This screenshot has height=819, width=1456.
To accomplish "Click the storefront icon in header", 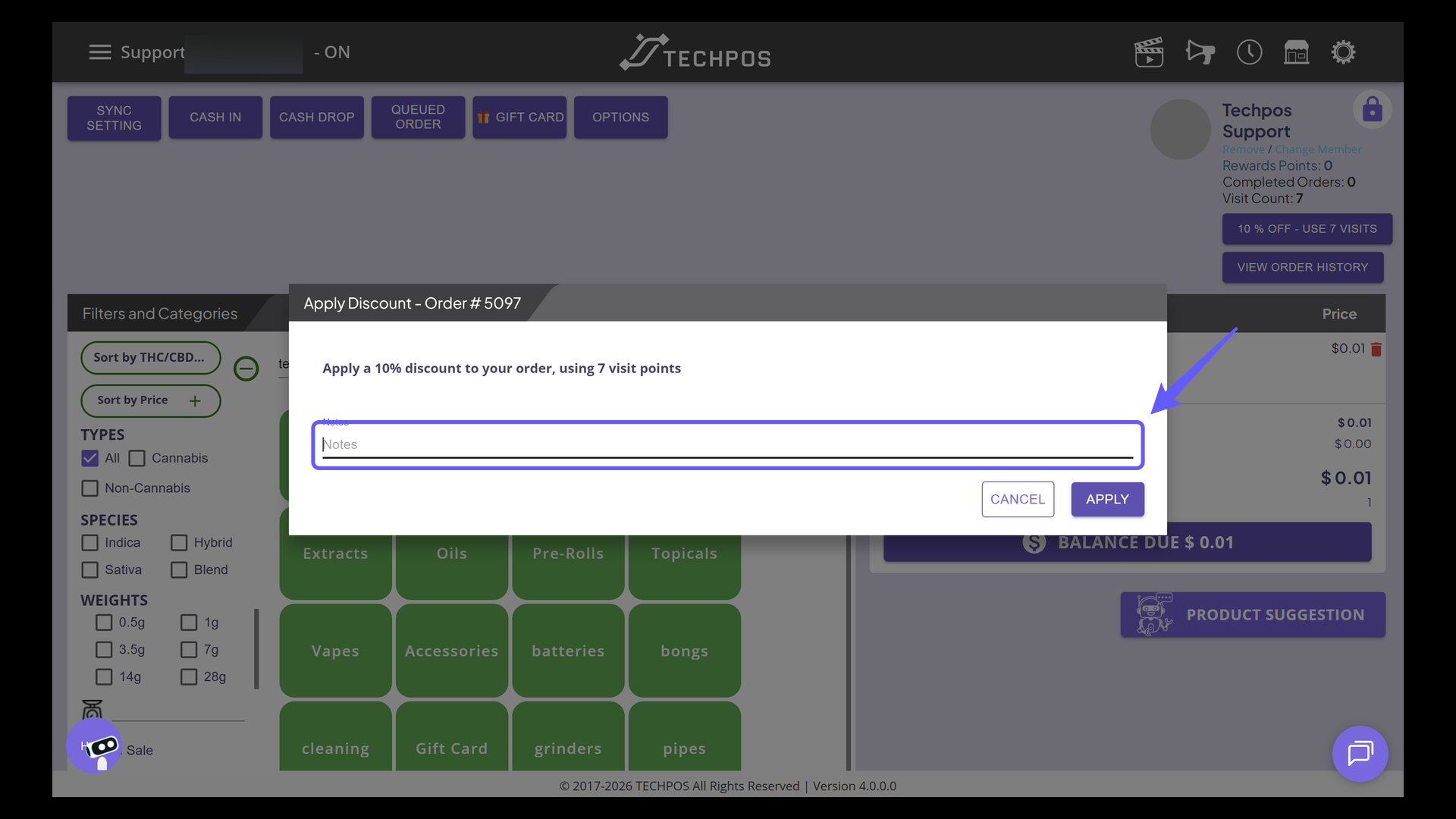I will (1296, 52).
